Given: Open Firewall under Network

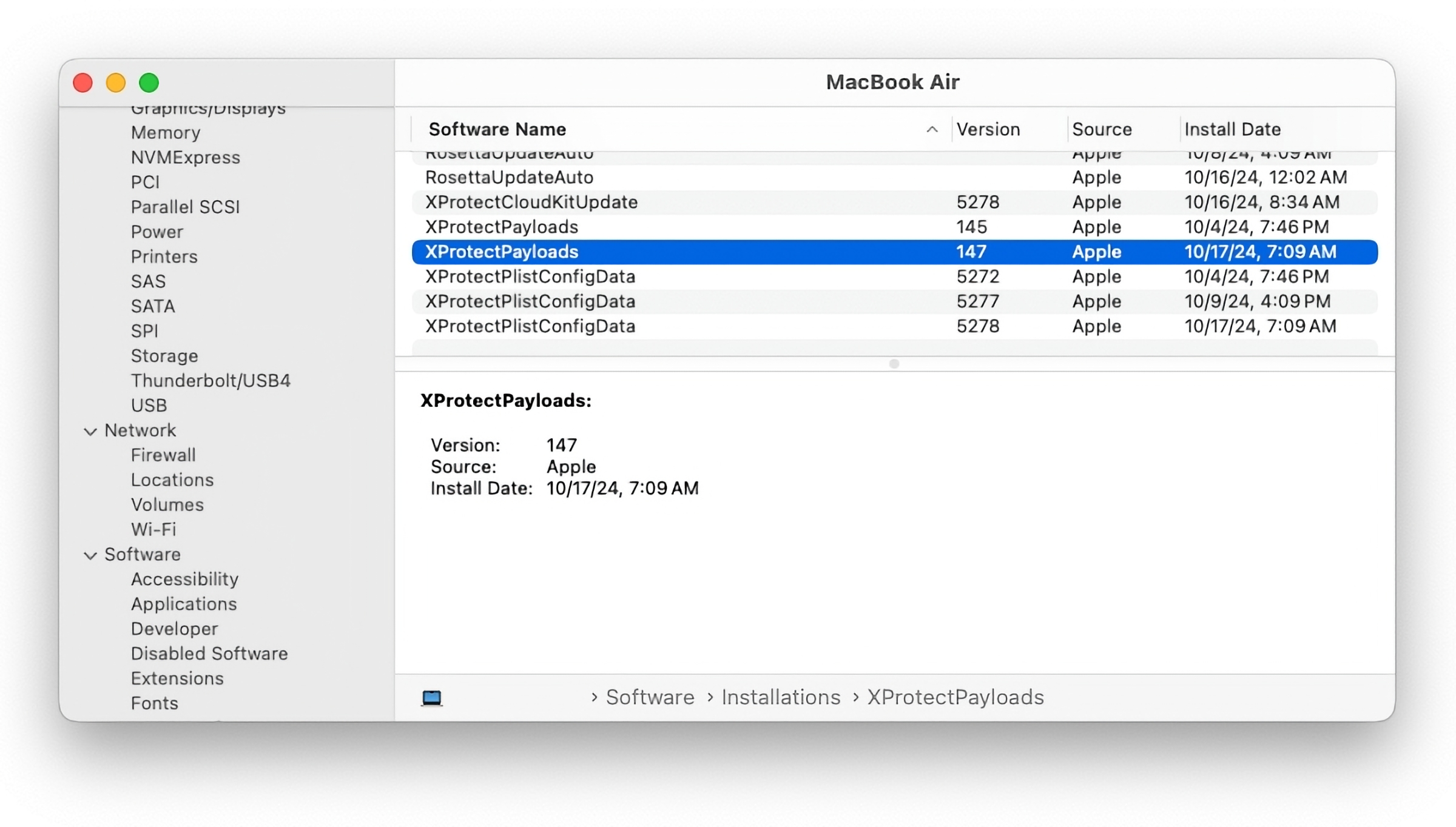Looking at the screenshot, I should (x=163, y=455).
